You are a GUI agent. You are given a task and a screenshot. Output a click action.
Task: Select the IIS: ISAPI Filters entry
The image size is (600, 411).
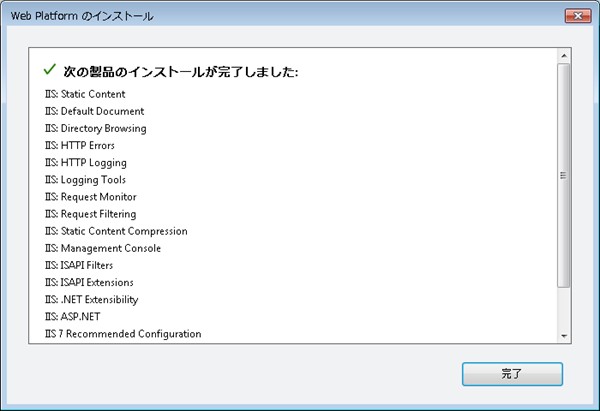tap(79, 265)
